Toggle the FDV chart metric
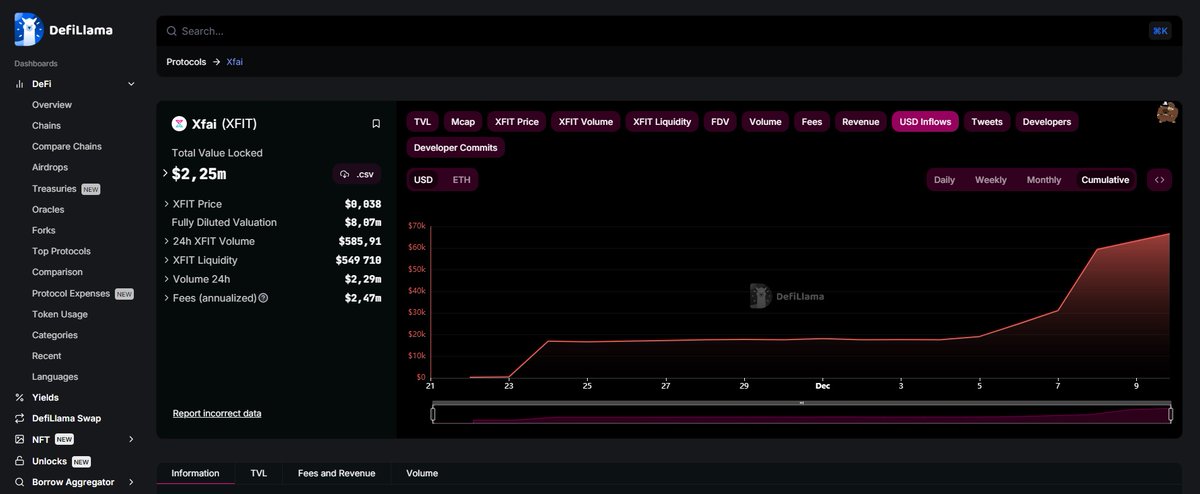 coord(720,122)
